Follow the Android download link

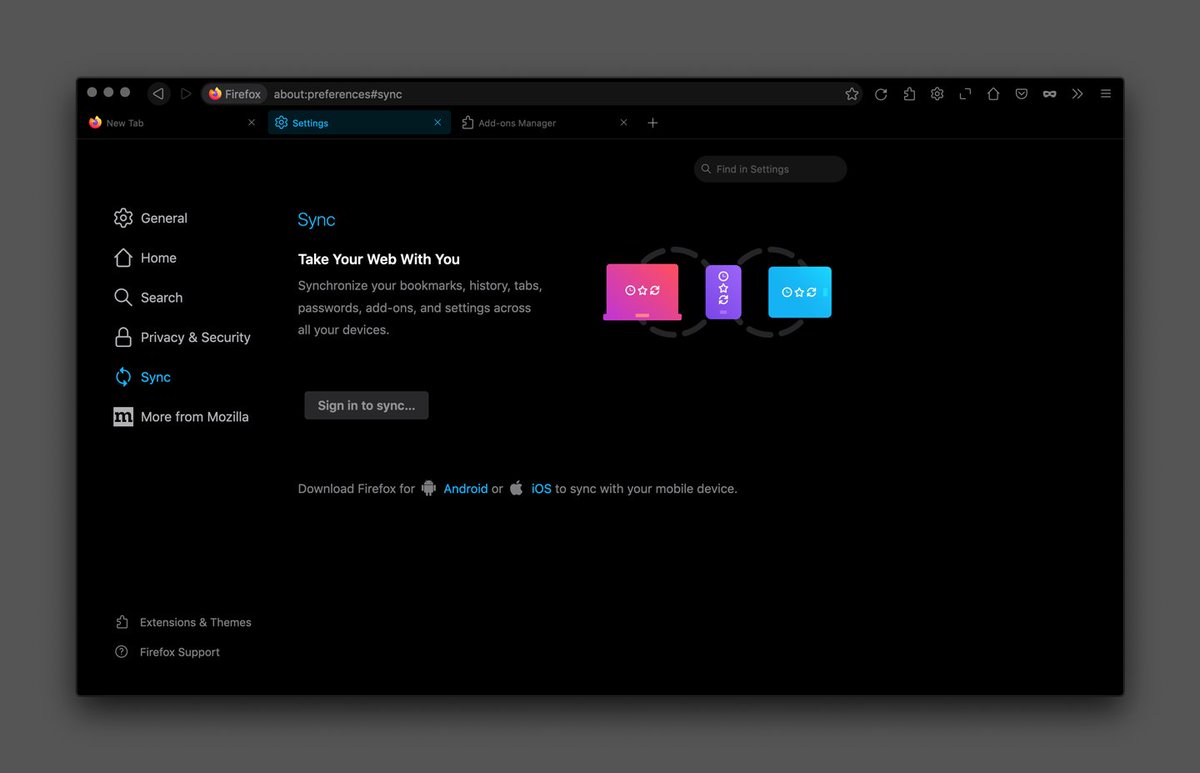(x=466, y=489)
